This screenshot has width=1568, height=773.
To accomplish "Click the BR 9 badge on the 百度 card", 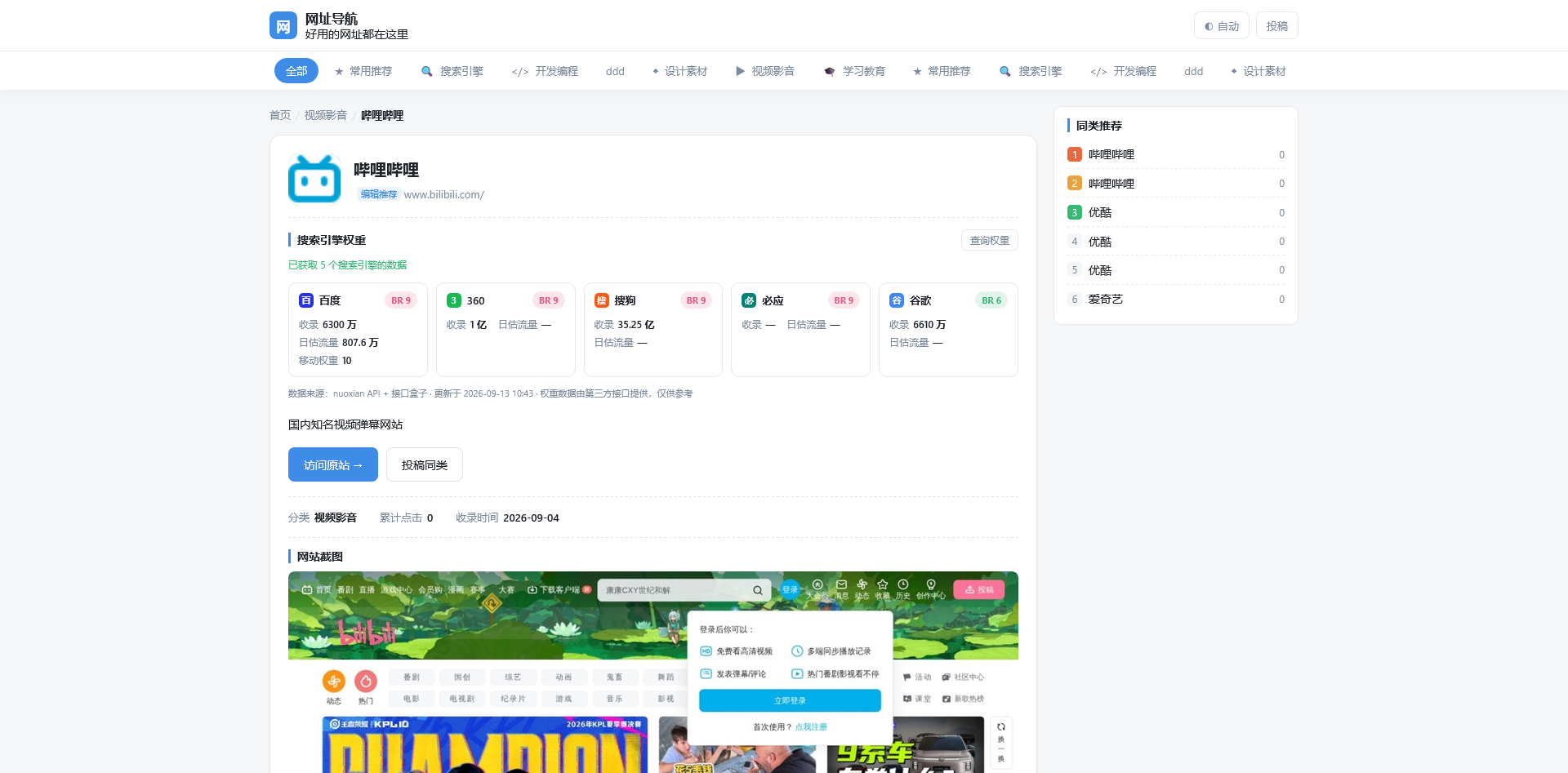I will point(401,300).
